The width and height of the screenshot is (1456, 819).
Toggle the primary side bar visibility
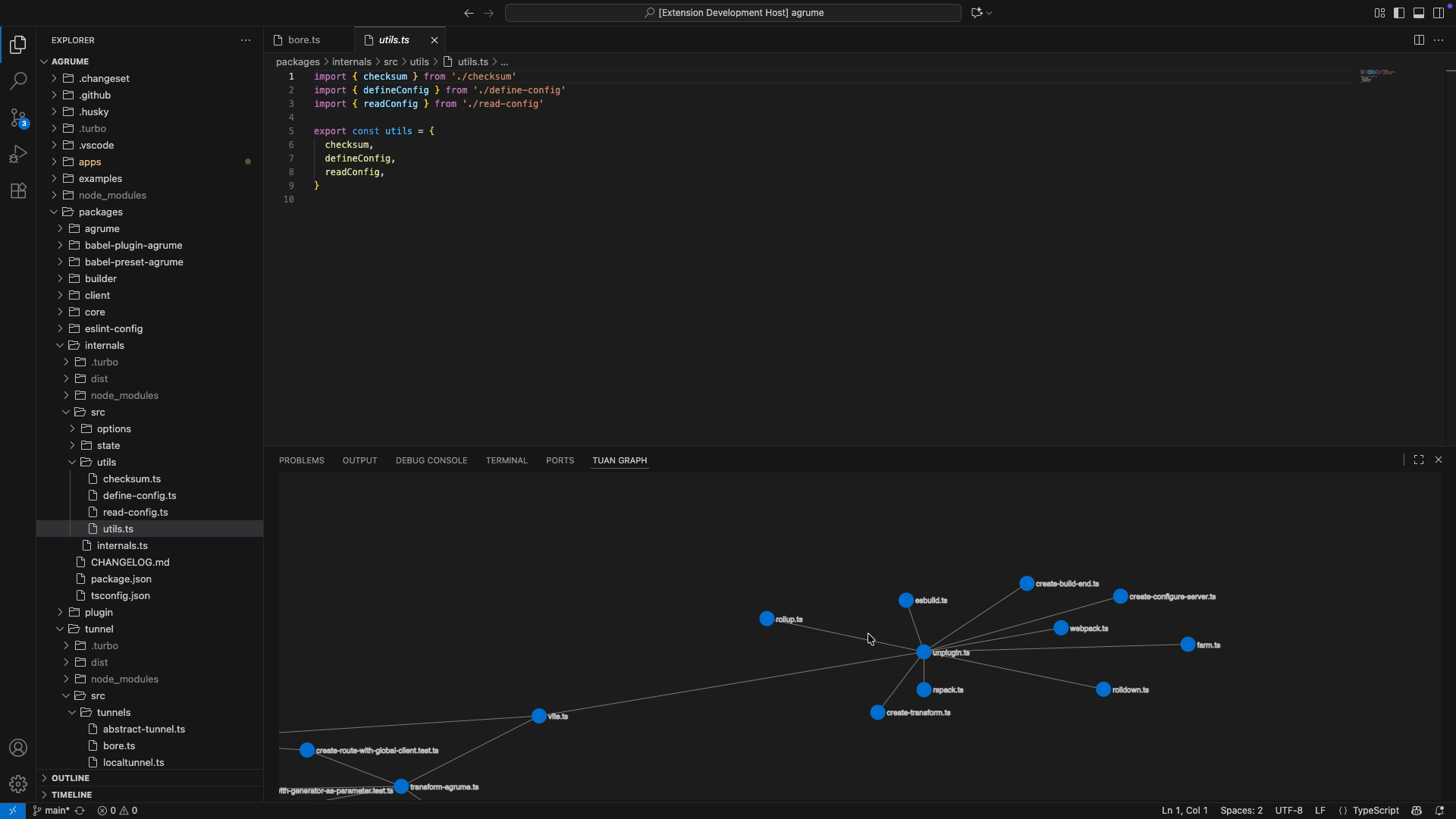[1399, 13]
